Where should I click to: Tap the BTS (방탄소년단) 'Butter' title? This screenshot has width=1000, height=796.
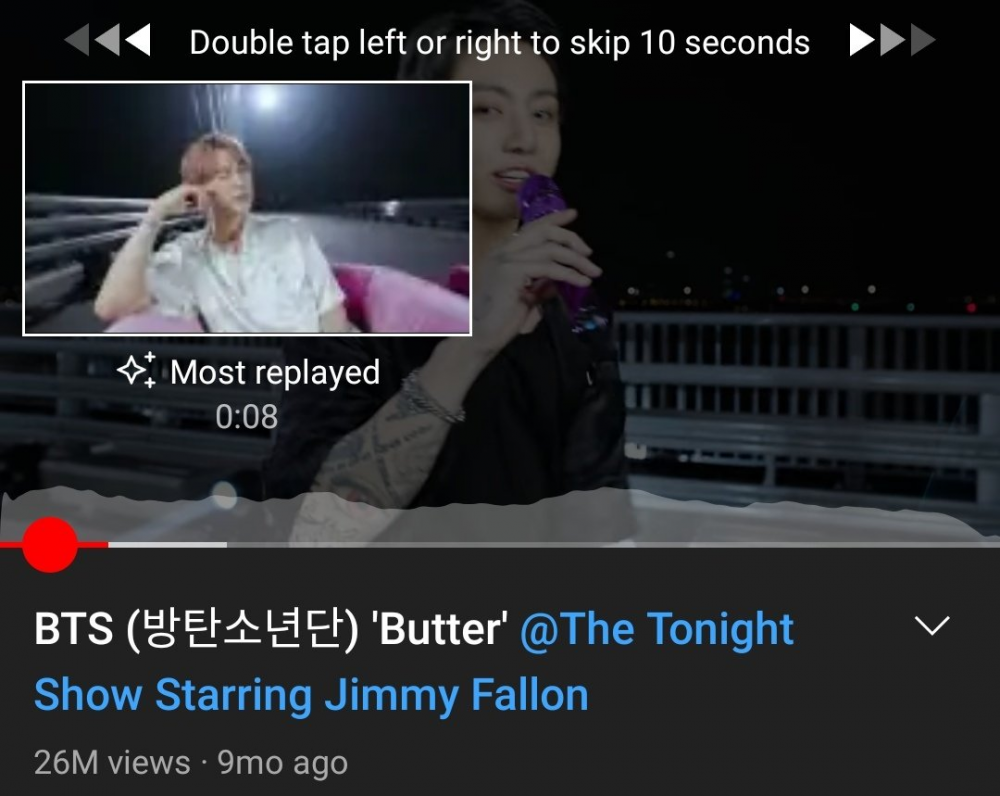tap(271, 630)
